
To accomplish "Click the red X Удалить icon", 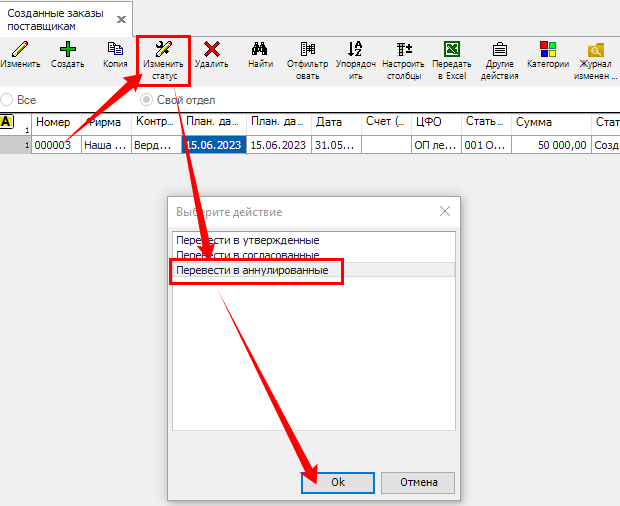I will [x=211, y=50].
